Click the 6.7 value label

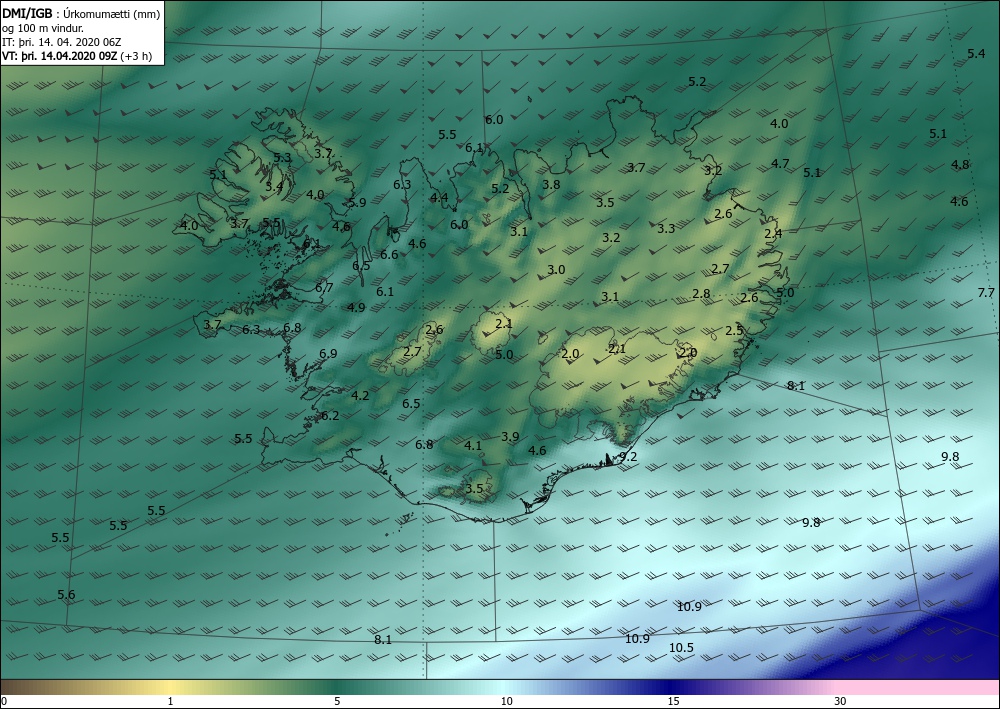(324, 288)
